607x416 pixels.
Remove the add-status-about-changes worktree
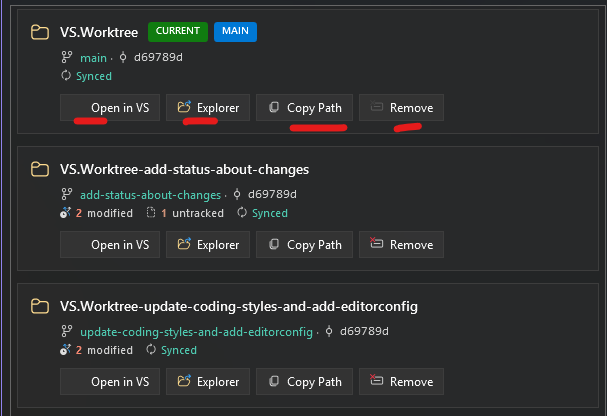click(x=401, y=245)
